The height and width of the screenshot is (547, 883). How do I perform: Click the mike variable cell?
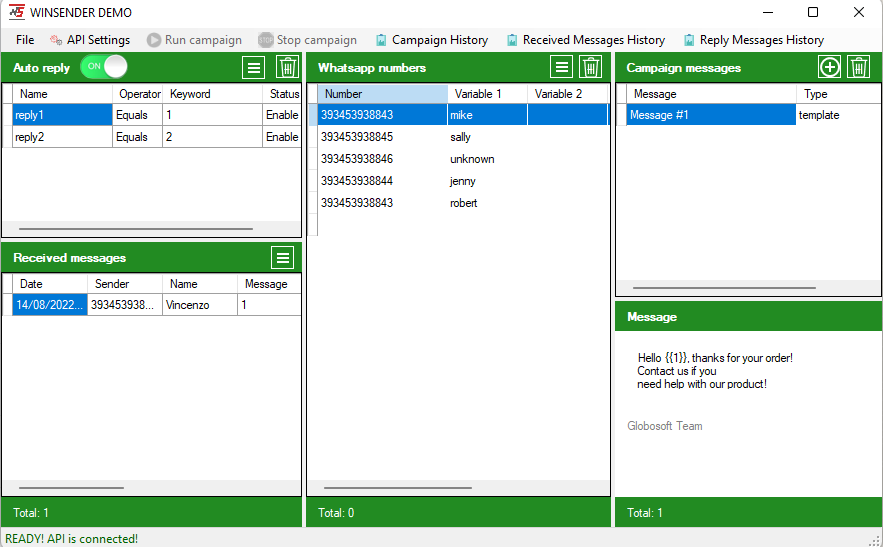(x=488, y=115)
